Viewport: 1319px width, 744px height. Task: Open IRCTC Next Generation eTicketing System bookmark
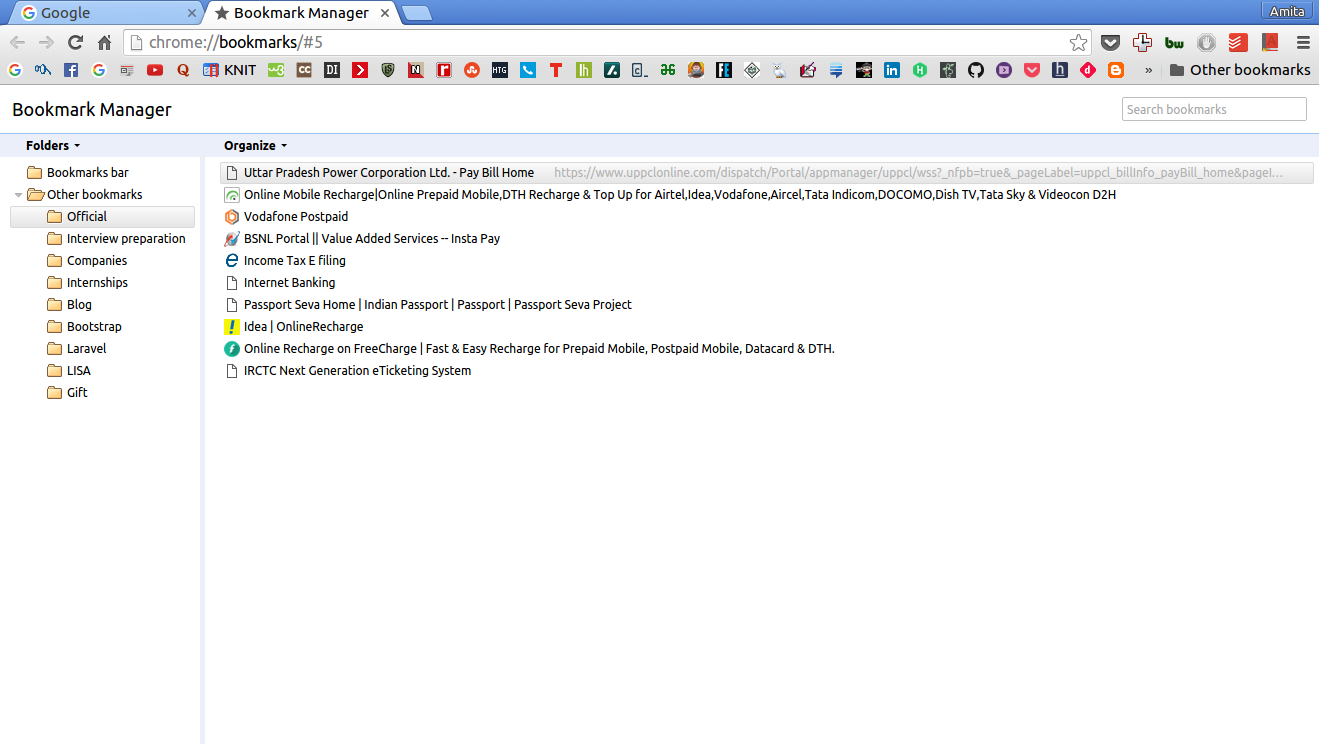(357, 371)
